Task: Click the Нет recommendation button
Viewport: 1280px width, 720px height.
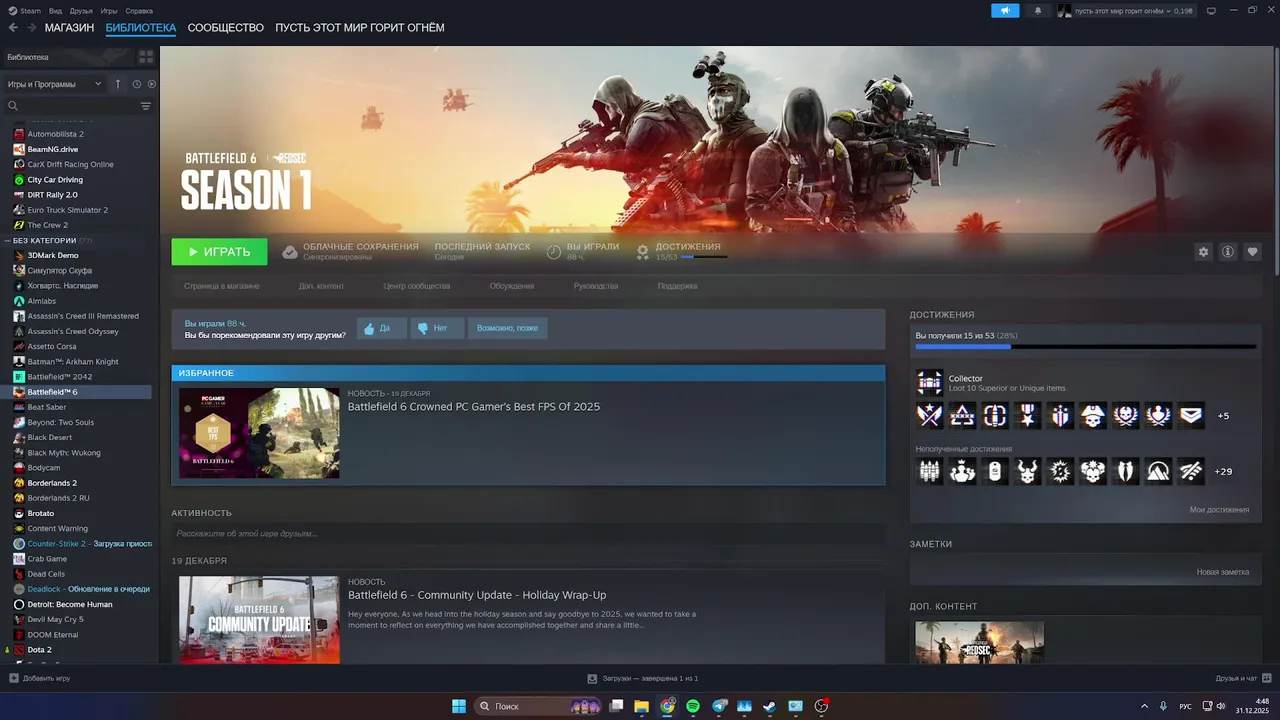Action: [437, 328]
